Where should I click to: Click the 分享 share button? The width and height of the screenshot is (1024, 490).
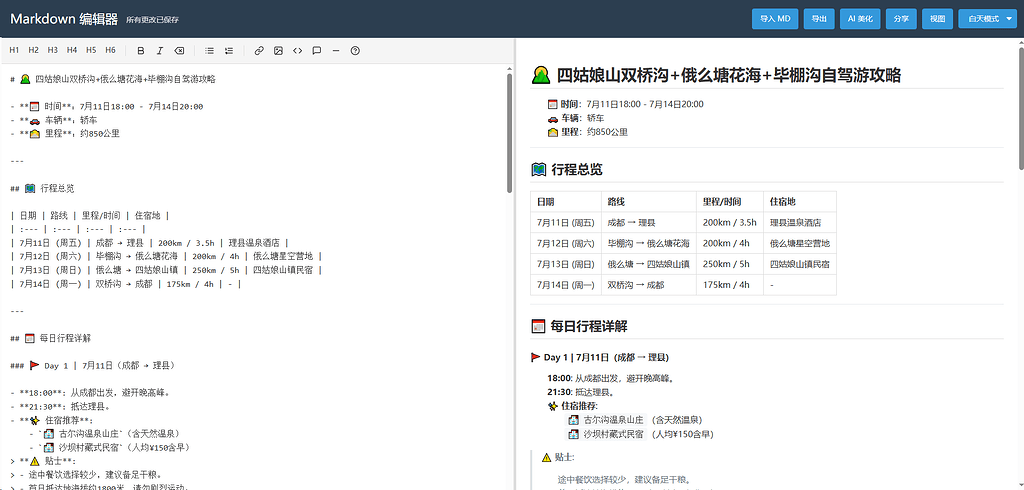[901, 19]
